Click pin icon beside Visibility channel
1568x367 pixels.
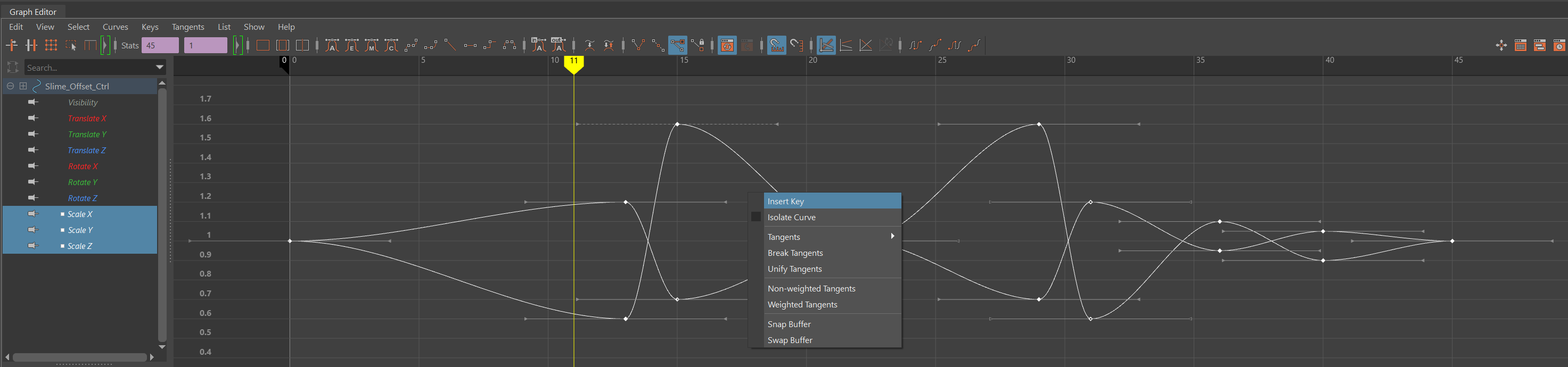[33, 102]
